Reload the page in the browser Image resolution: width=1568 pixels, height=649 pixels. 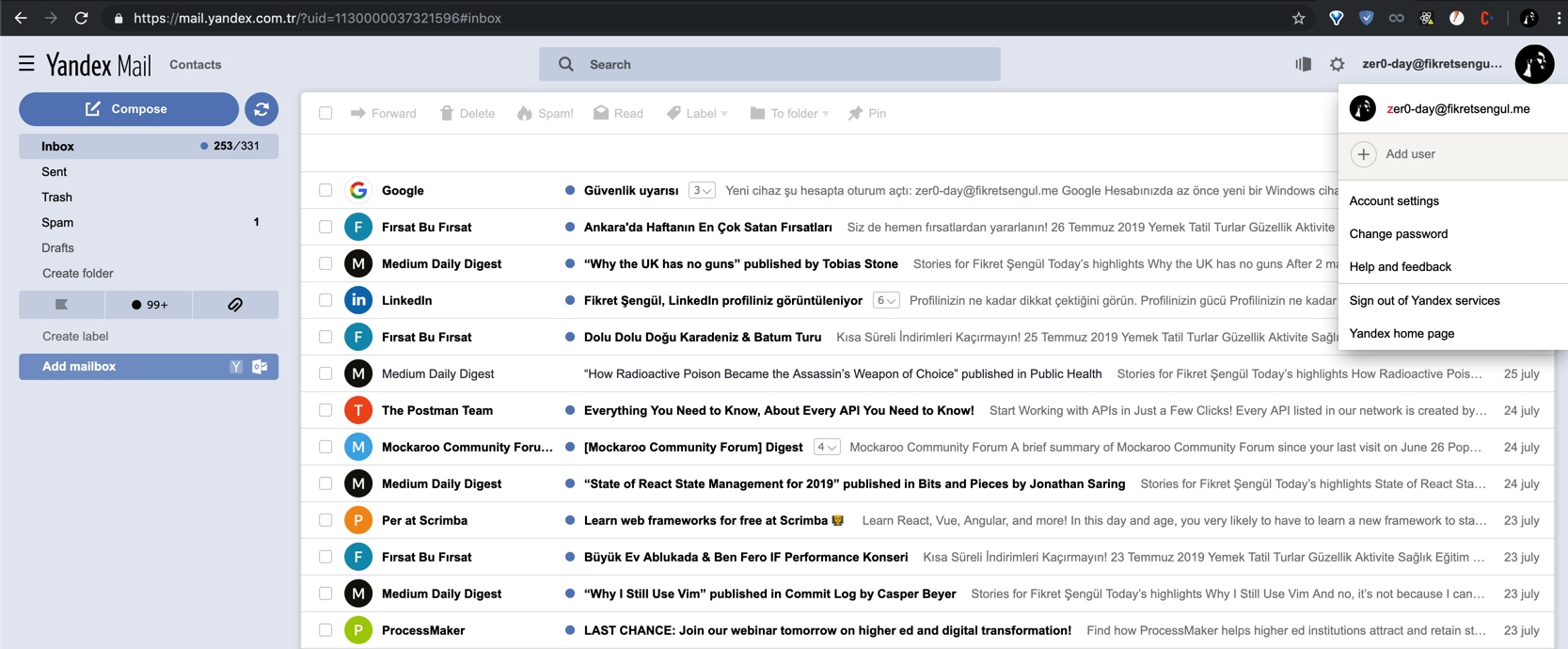(82, 18)
